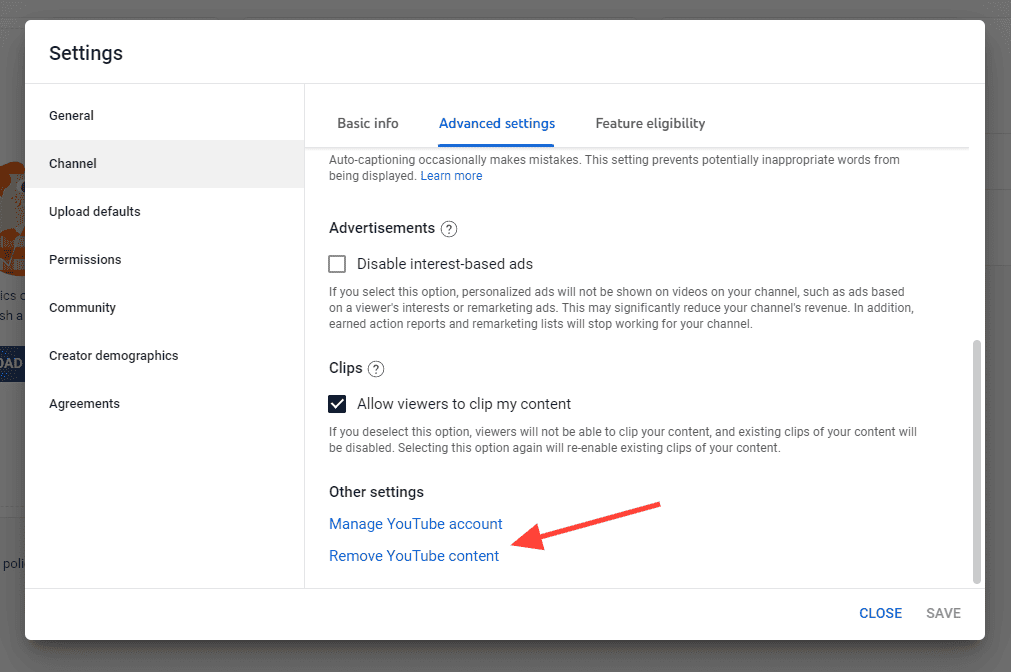Click the Learn more link
Screen dimensions: 1011x672
coord(451,175)
